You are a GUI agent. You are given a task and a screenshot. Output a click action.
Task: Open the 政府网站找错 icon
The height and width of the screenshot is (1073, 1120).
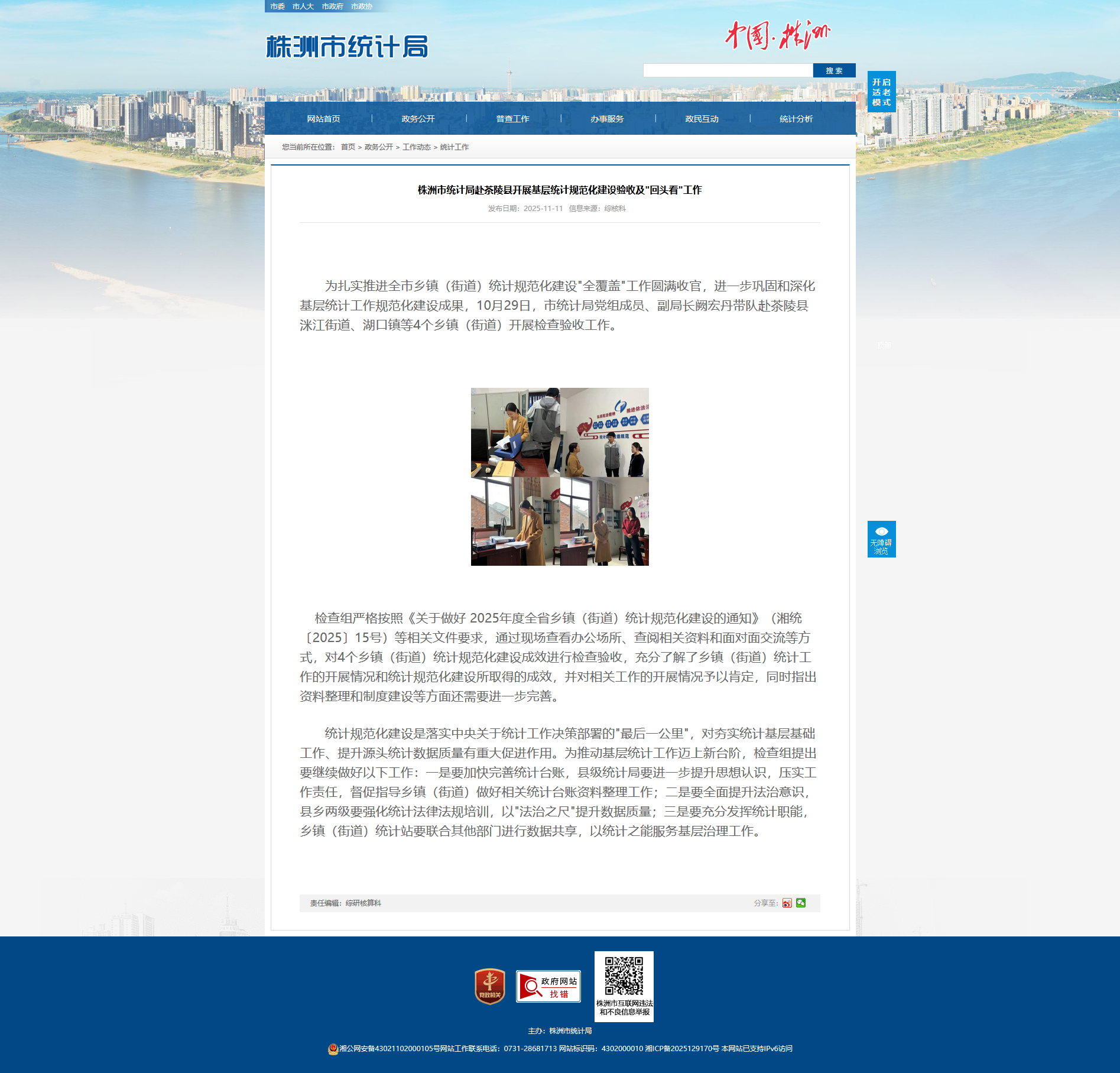tap(548, 986)
